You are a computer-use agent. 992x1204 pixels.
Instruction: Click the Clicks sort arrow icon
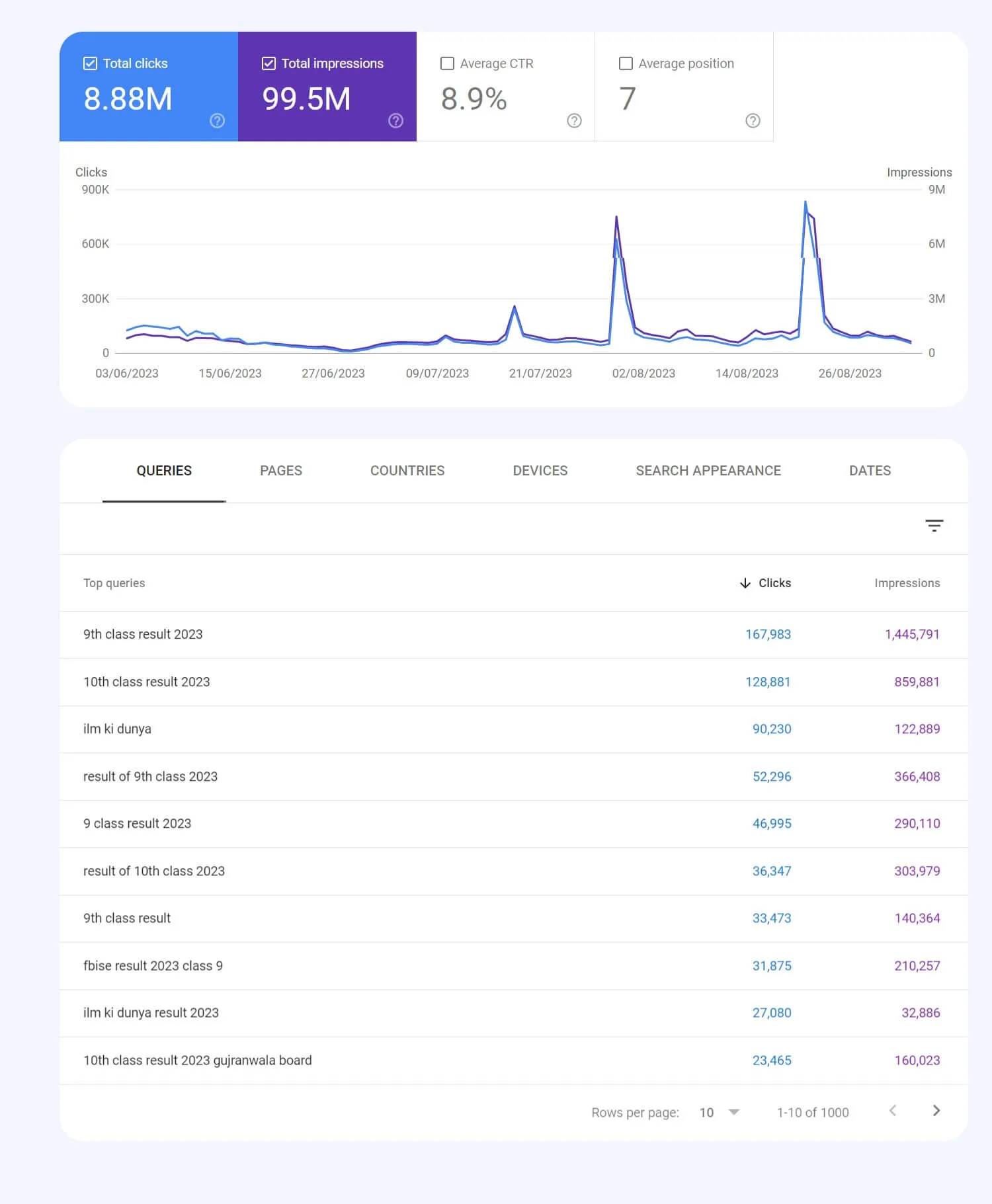pyautogui.click(x=745, y=583)
